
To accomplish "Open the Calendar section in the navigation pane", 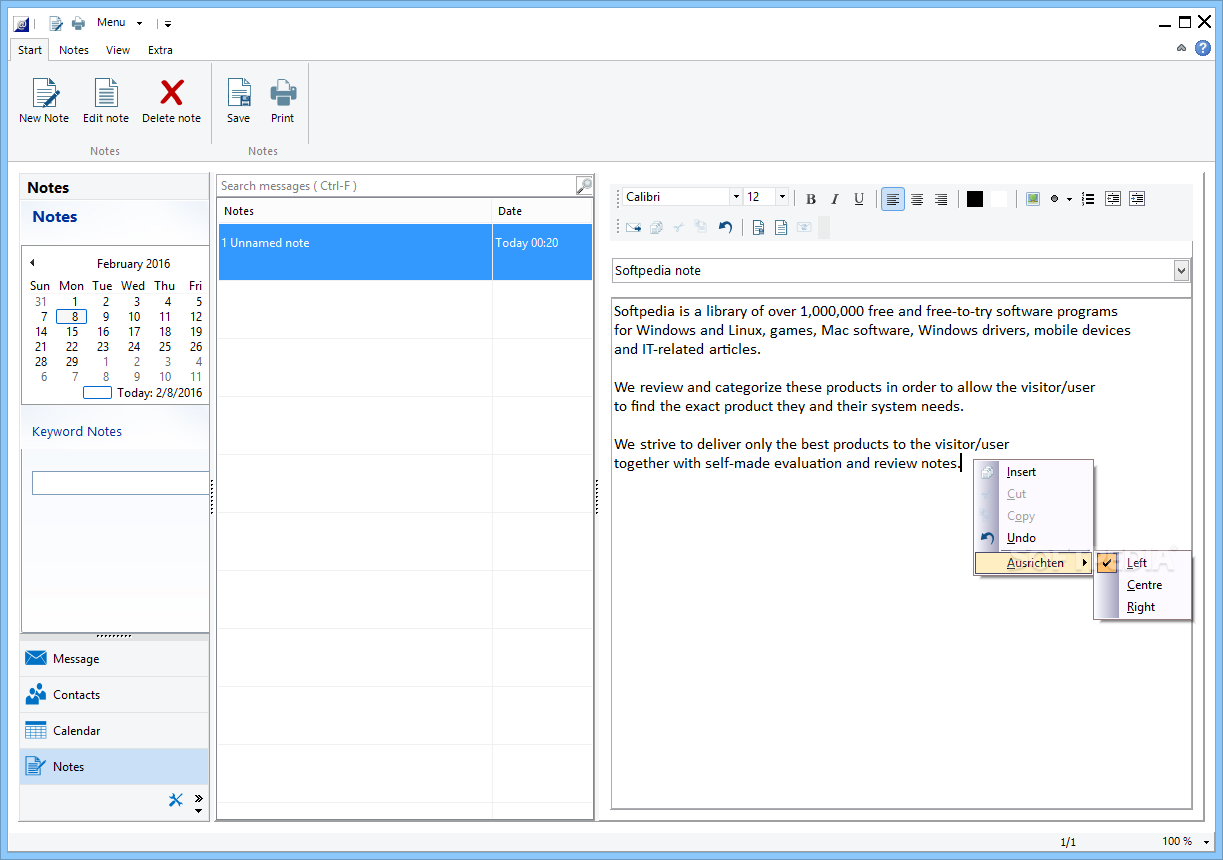I will [114, 731].
